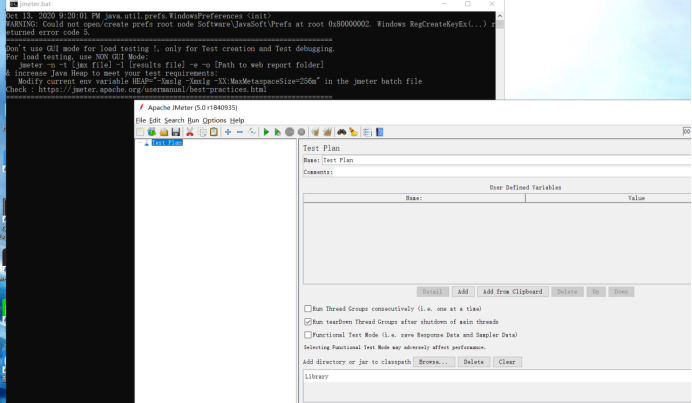Screen dimensions: 692x403
Task: Save the test plan with floppy icon
Action: click(x=176, y=132)
